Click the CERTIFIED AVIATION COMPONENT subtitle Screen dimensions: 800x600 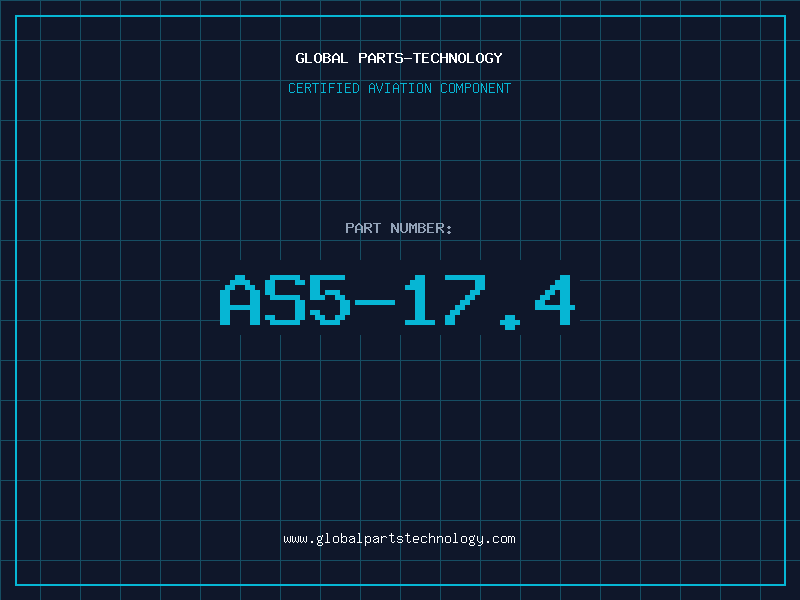(x=399, y=88)
